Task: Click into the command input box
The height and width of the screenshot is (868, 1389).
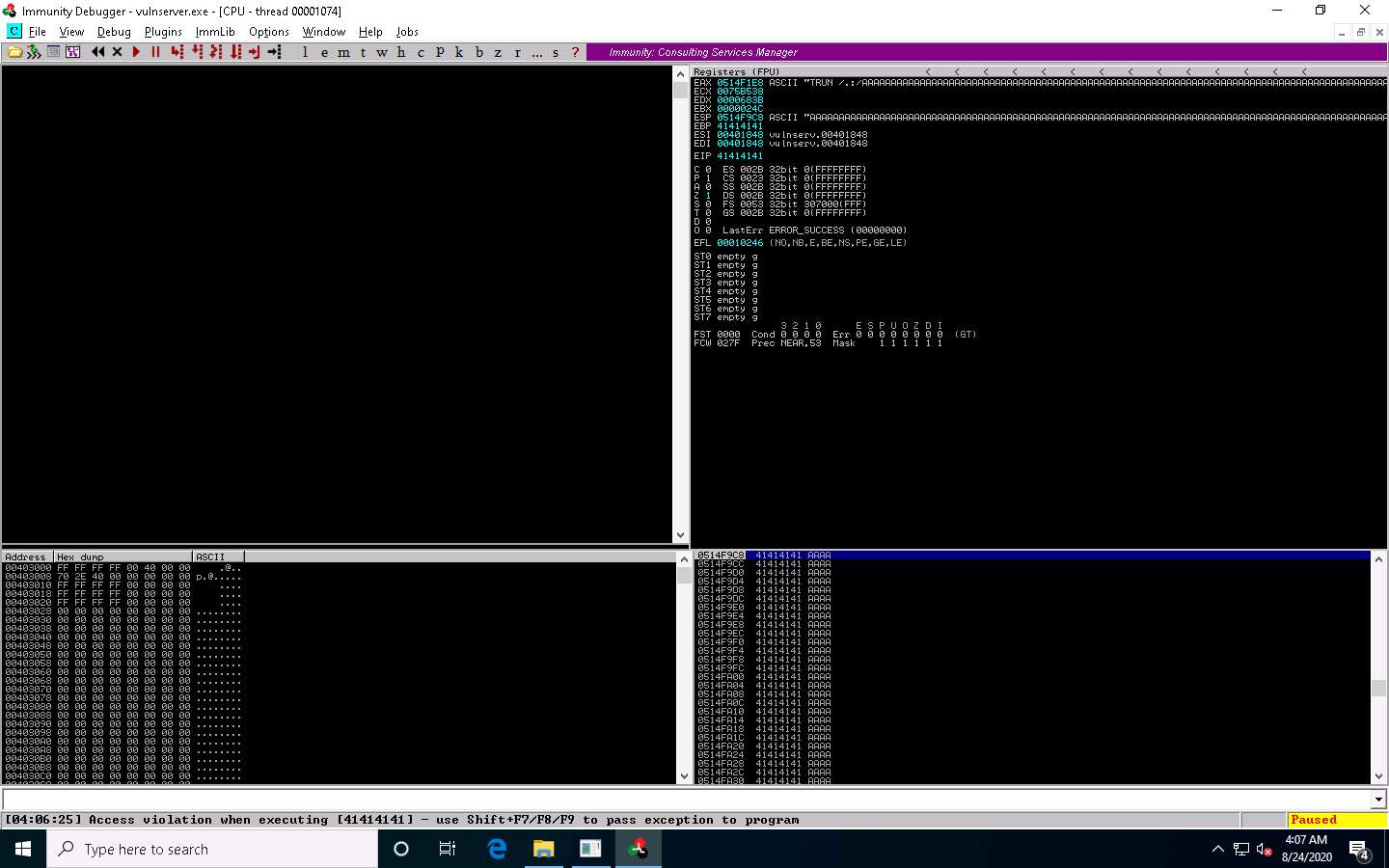Action: pyautogui.click(x=686, y=800)
